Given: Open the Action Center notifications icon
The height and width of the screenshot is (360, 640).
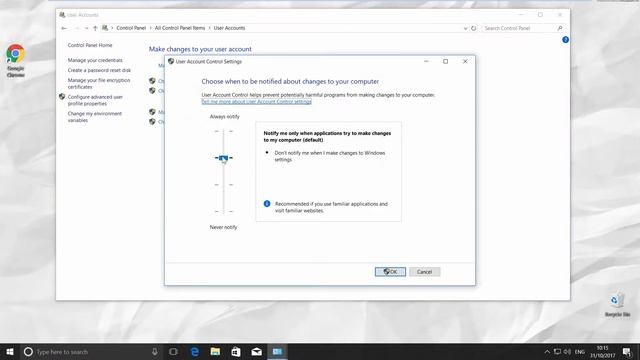Looking at the screenshot, I should coord(627,351).
